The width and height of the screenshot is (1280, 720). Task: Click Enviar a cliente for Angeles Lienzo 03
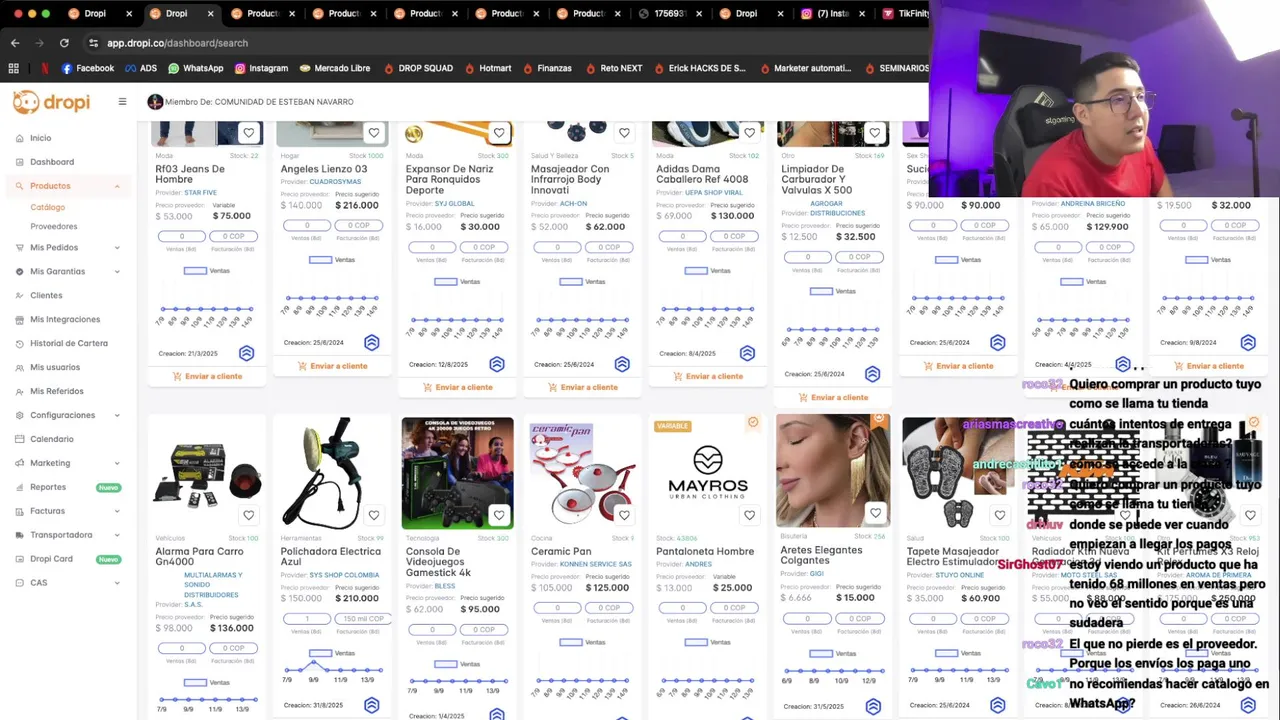[332, 366]
